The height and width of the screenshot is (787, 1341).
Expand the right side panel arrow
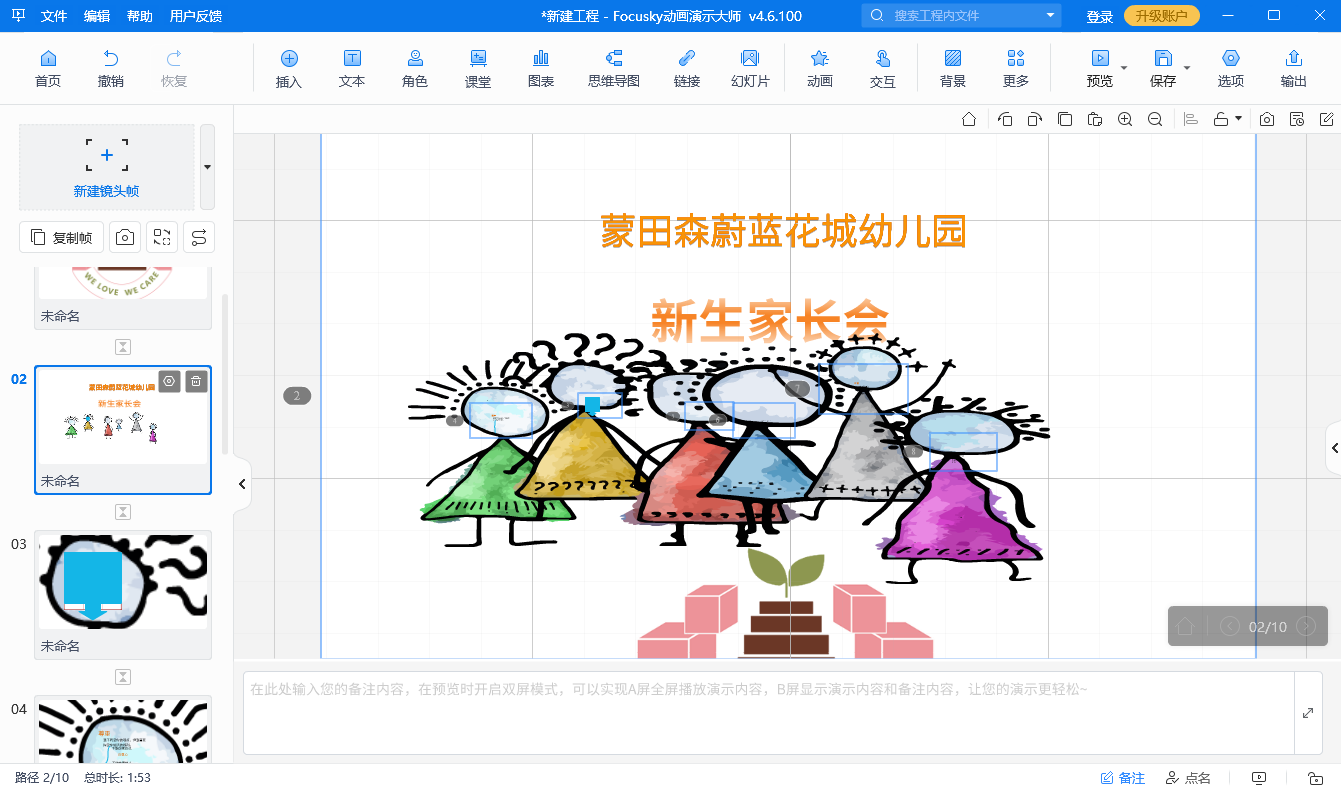click(1333, 449)
